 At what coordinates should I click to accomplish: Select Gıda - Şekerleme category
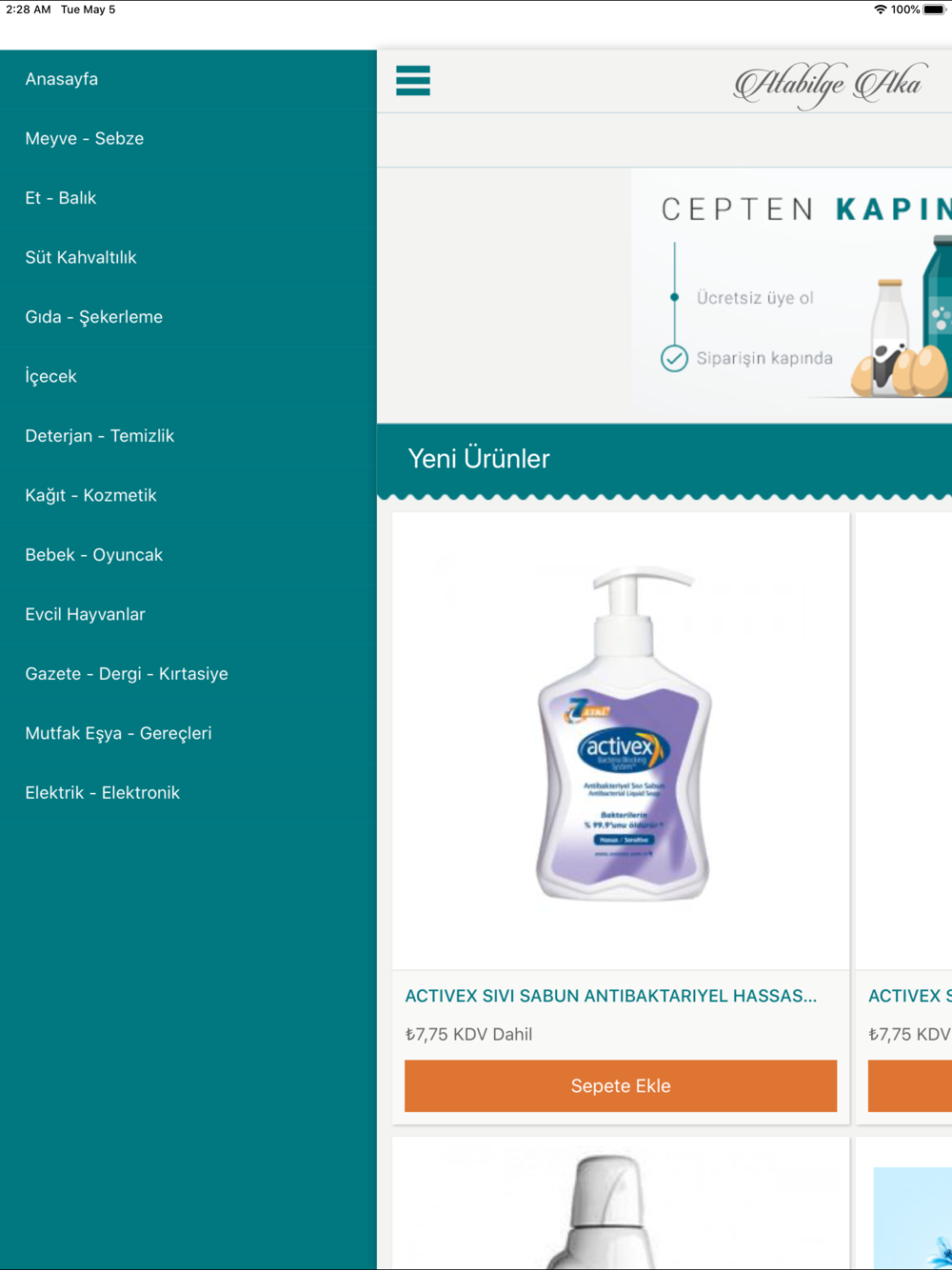(188, 317)
